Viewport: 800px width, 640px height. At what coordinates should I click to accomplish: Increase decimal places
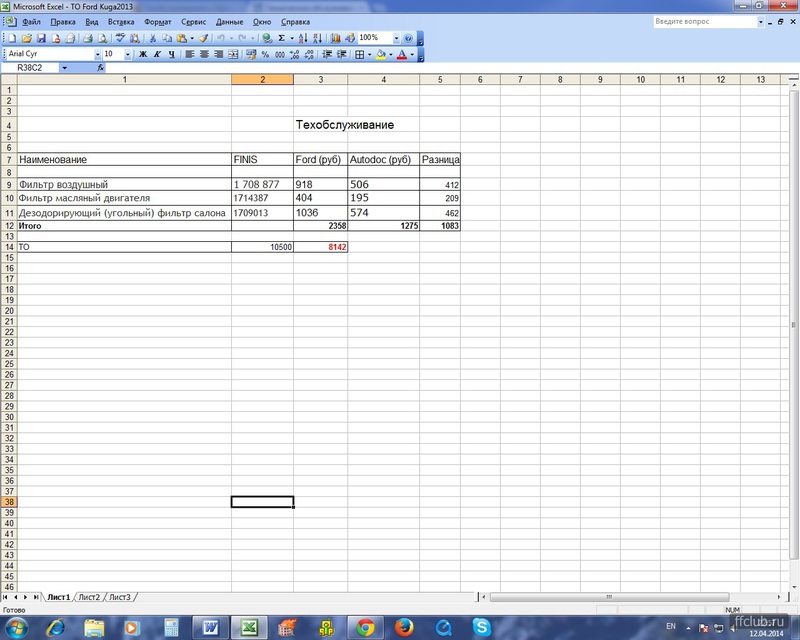[x=294, y=54]
